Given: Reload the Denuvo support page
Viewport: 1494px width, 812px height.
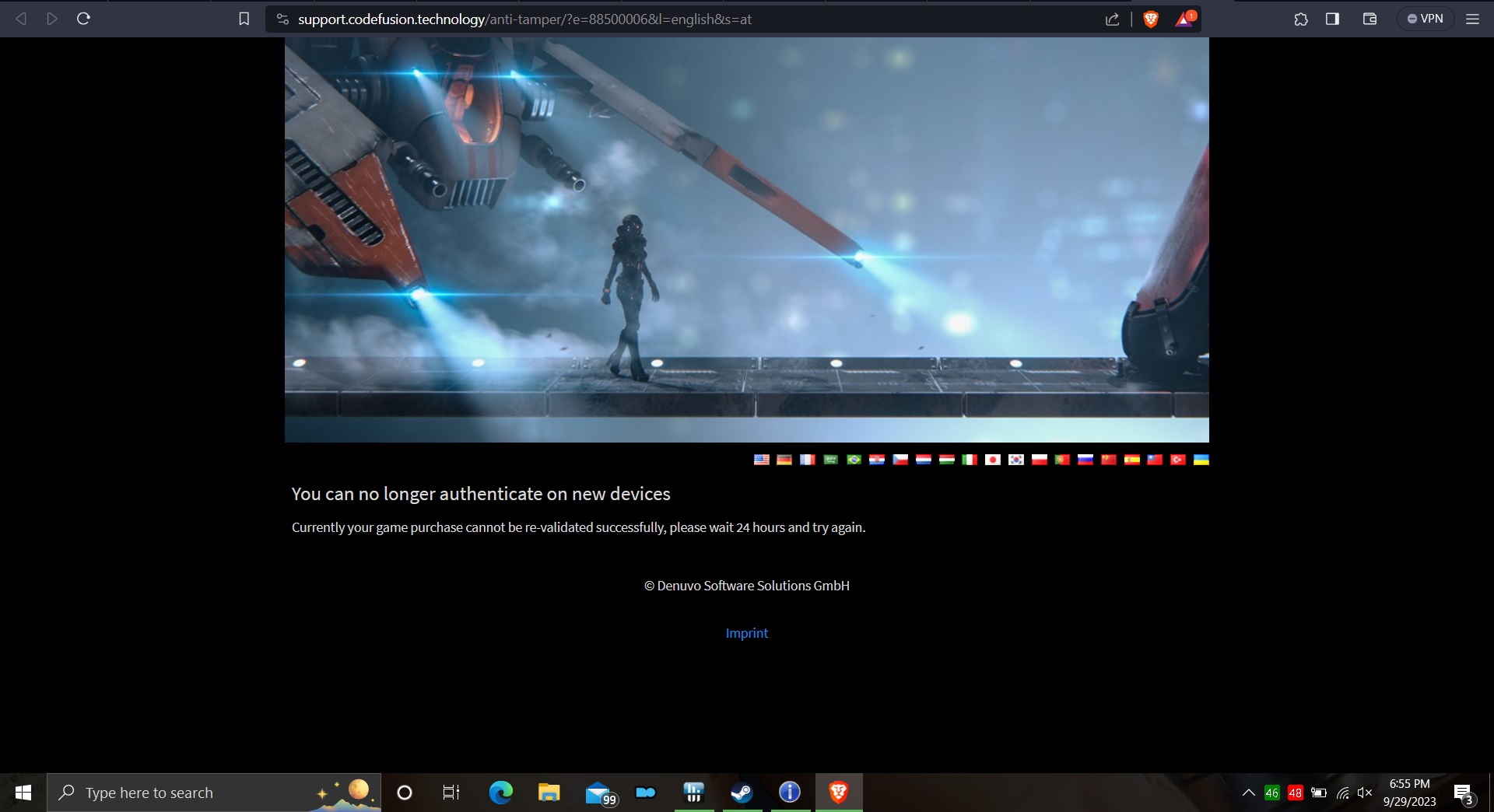Looking at the screenshot, I should 83,19.
